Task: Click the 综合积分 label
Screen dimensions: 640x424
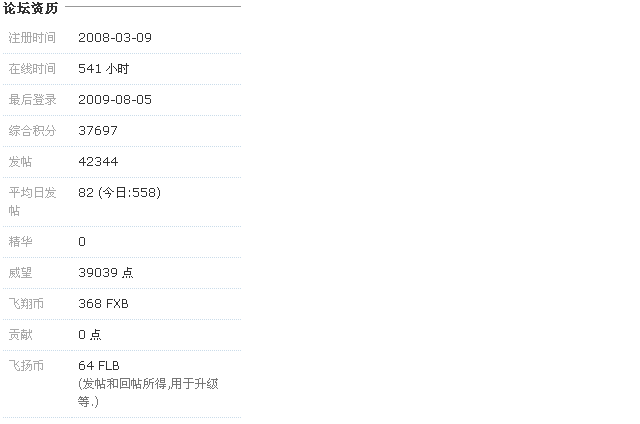Action: tap(32, 131)
